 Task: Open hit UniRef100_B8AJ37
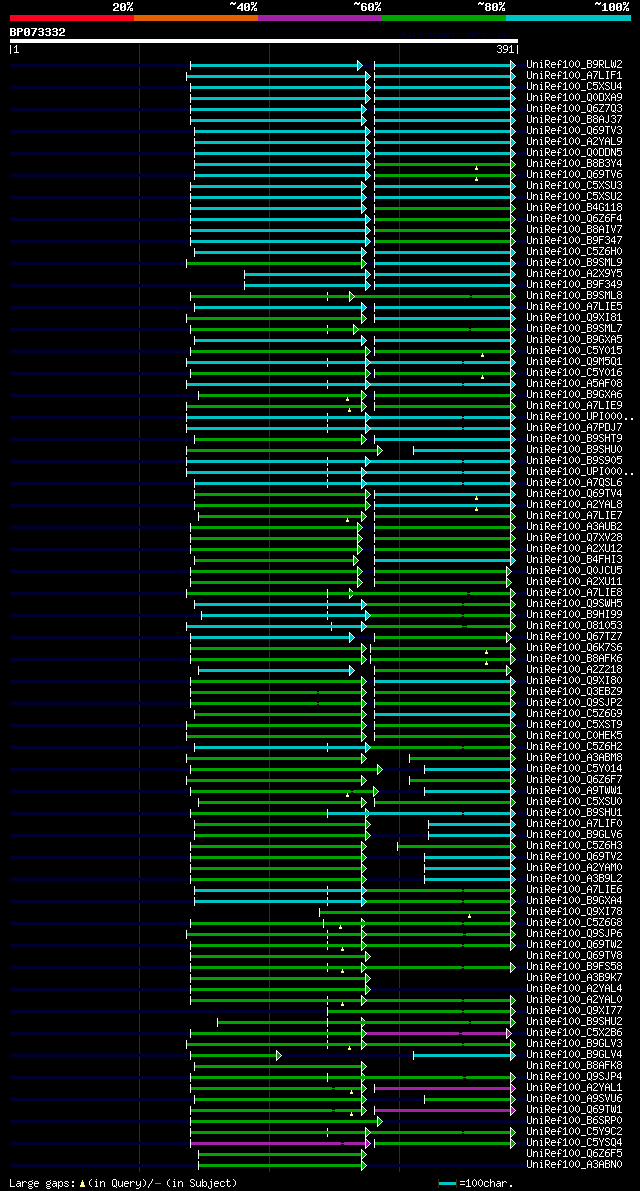(574, 120)
